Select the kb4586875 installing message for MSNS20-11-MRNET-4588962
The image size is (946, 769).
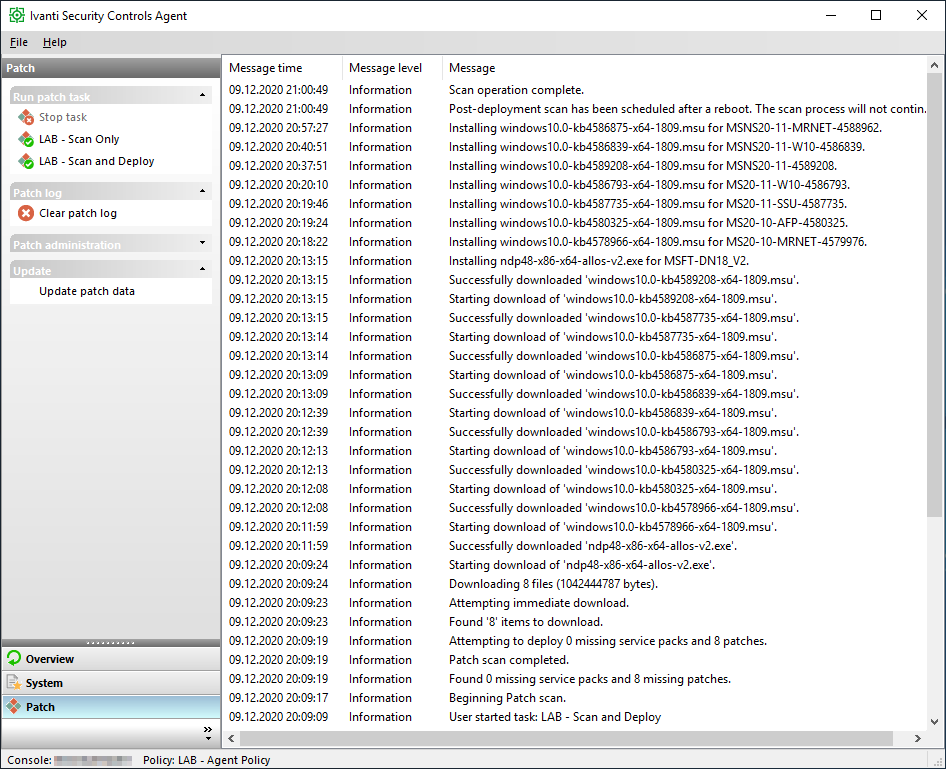pos(665,128)
